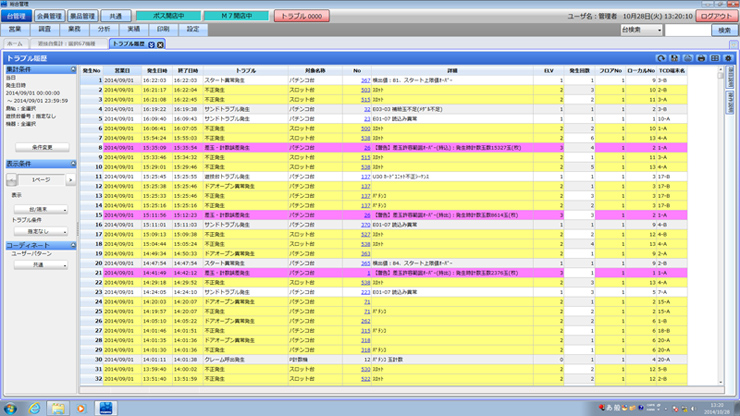Open the 印刷 submenu
The width and height of the screenshot is (740, 416).
[x=163, y=29]
